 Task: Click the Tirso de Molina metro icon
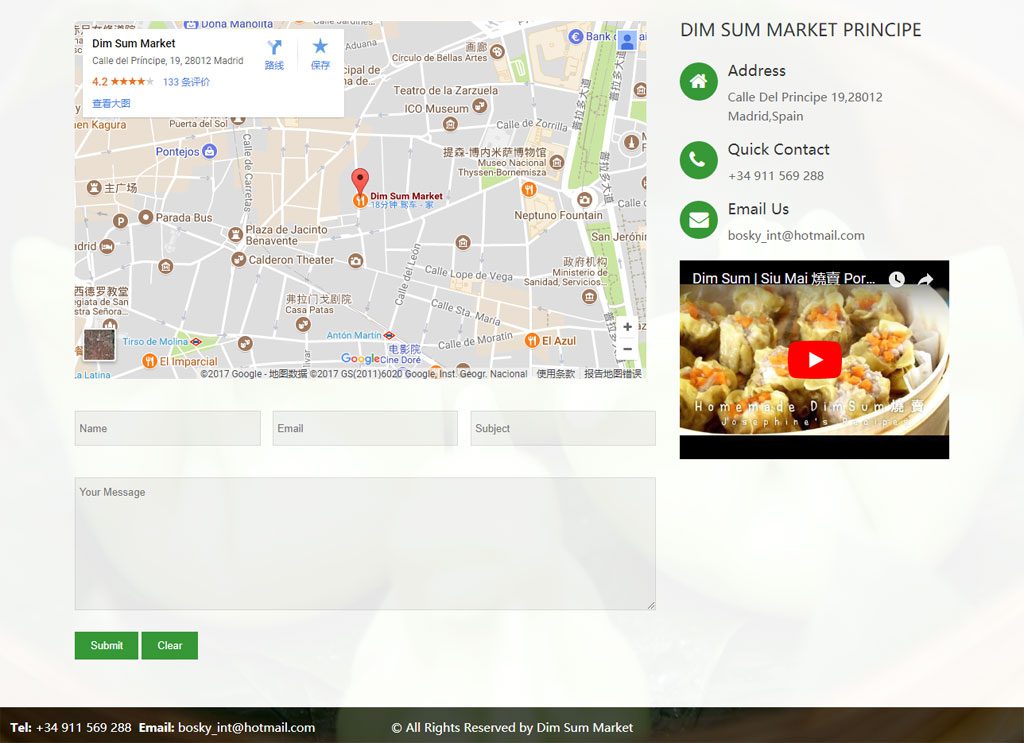195,341
